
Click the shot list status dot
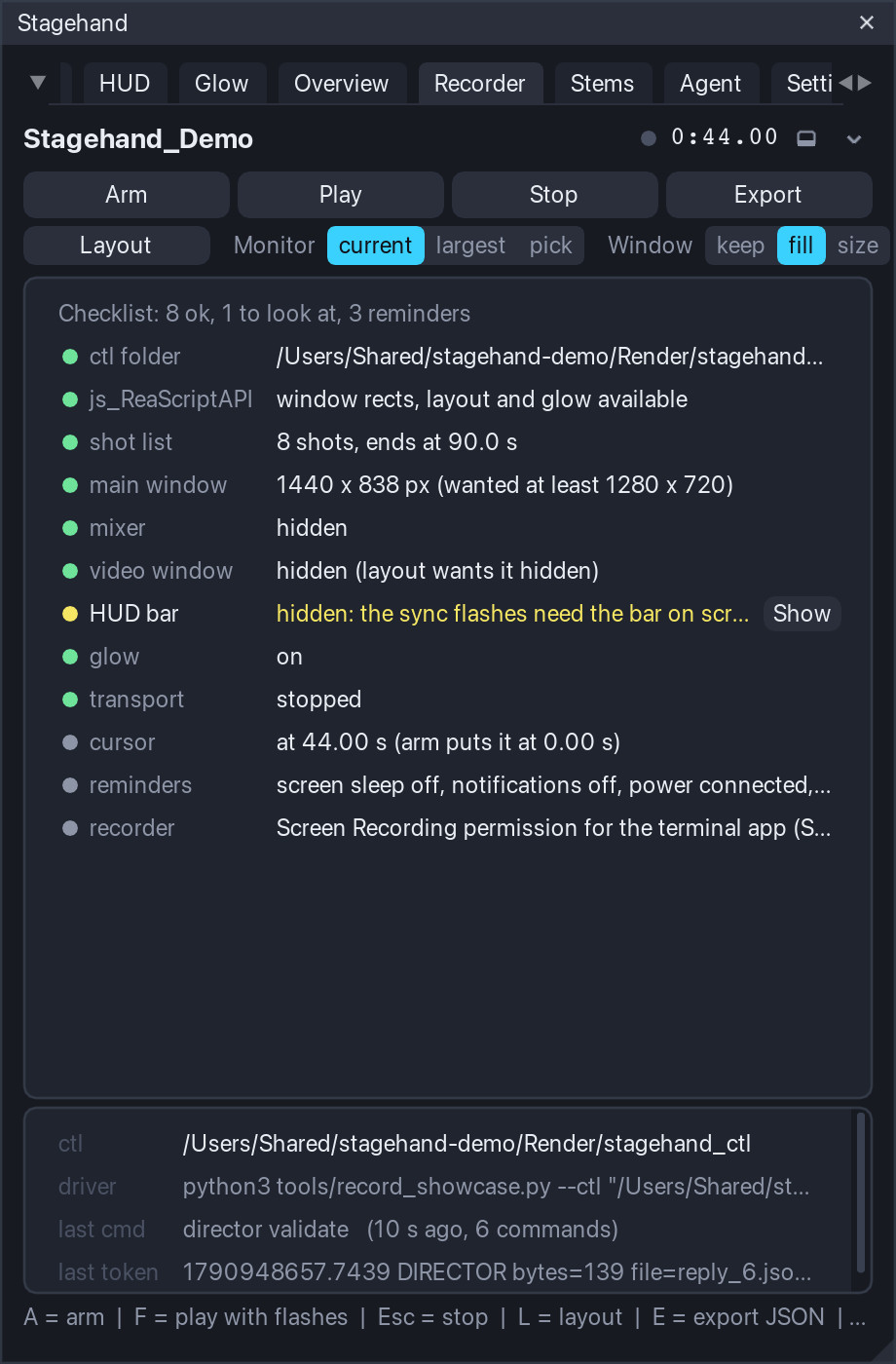[70, 442]
